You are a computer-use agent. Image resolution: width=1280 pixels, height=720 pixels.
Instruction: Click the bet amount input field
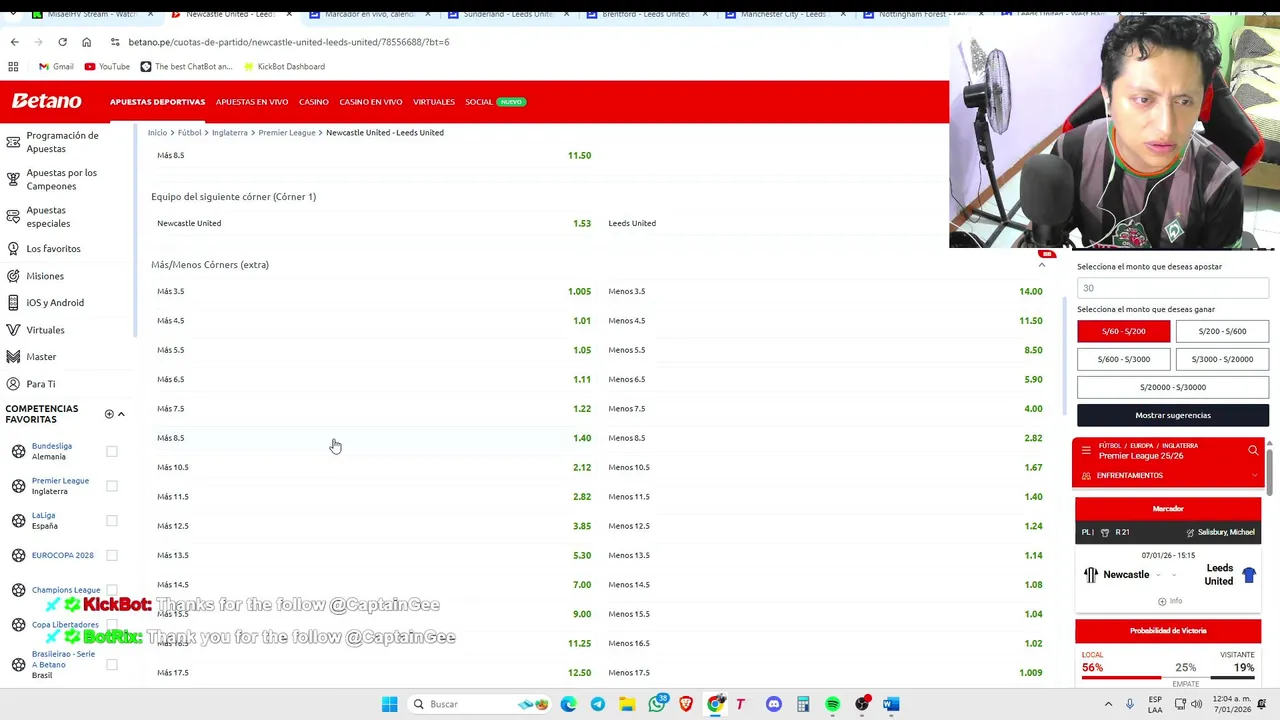click(x=1173, y=288)
